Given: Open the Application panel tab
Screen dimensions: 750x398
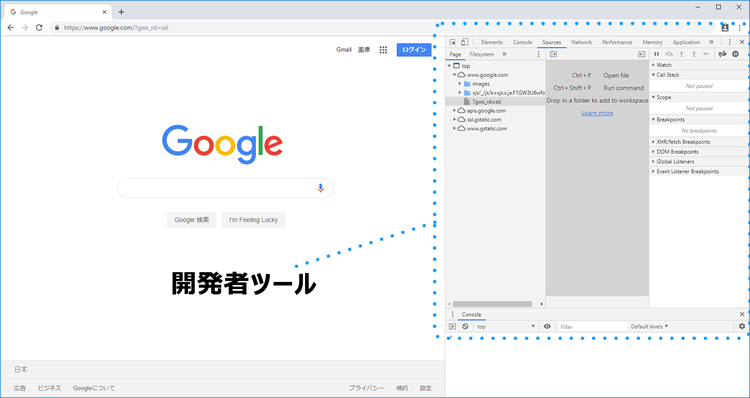Looking at the screenshot, I should 686,42.
